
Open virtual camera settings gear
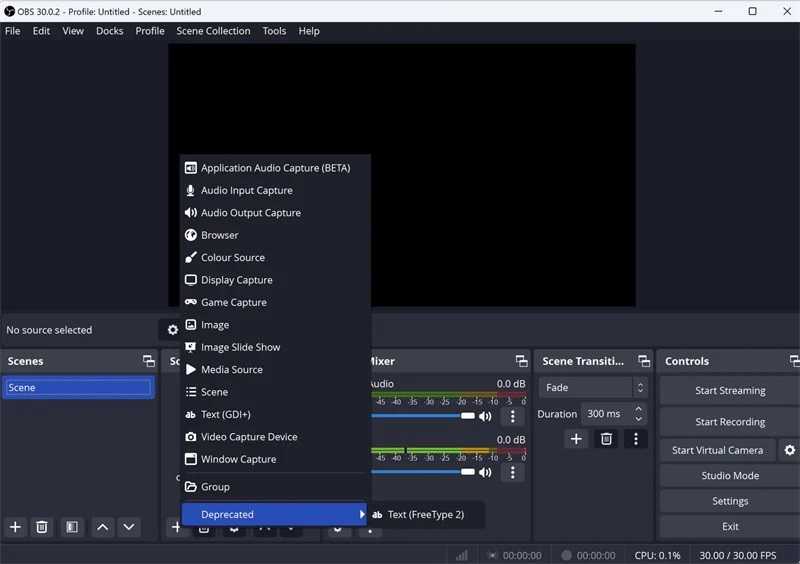[x=789, y=450]
